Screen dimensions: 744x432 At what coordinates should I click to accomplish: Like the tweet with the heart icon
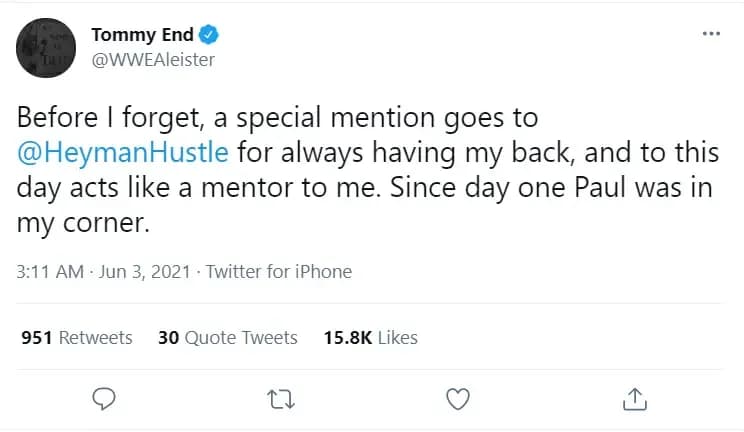[457, 399]
